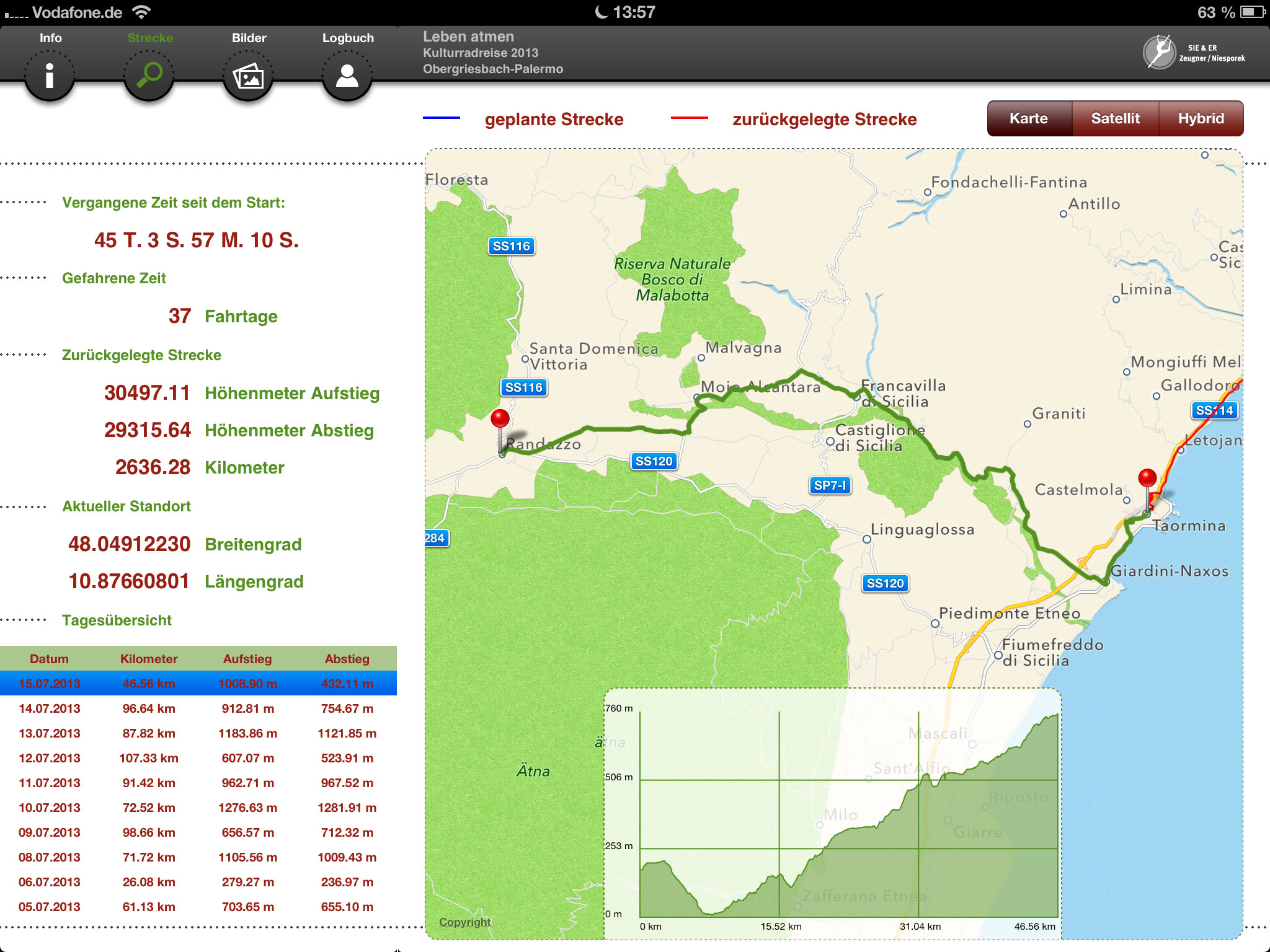Tap the 10.87660801 Längengrad value
This screenshot has width=1270, height=952.
point(129,581)
